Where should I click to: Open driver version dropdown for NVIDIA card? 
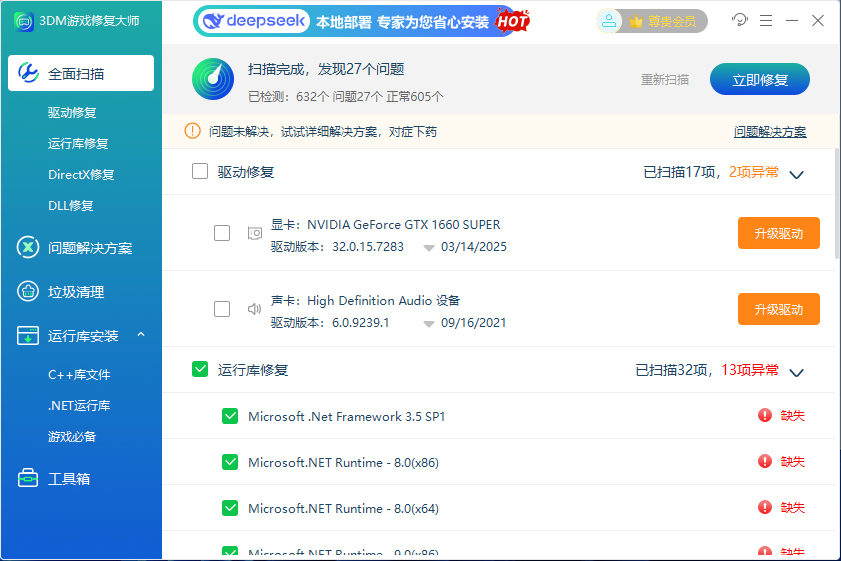tap(428, 247)
